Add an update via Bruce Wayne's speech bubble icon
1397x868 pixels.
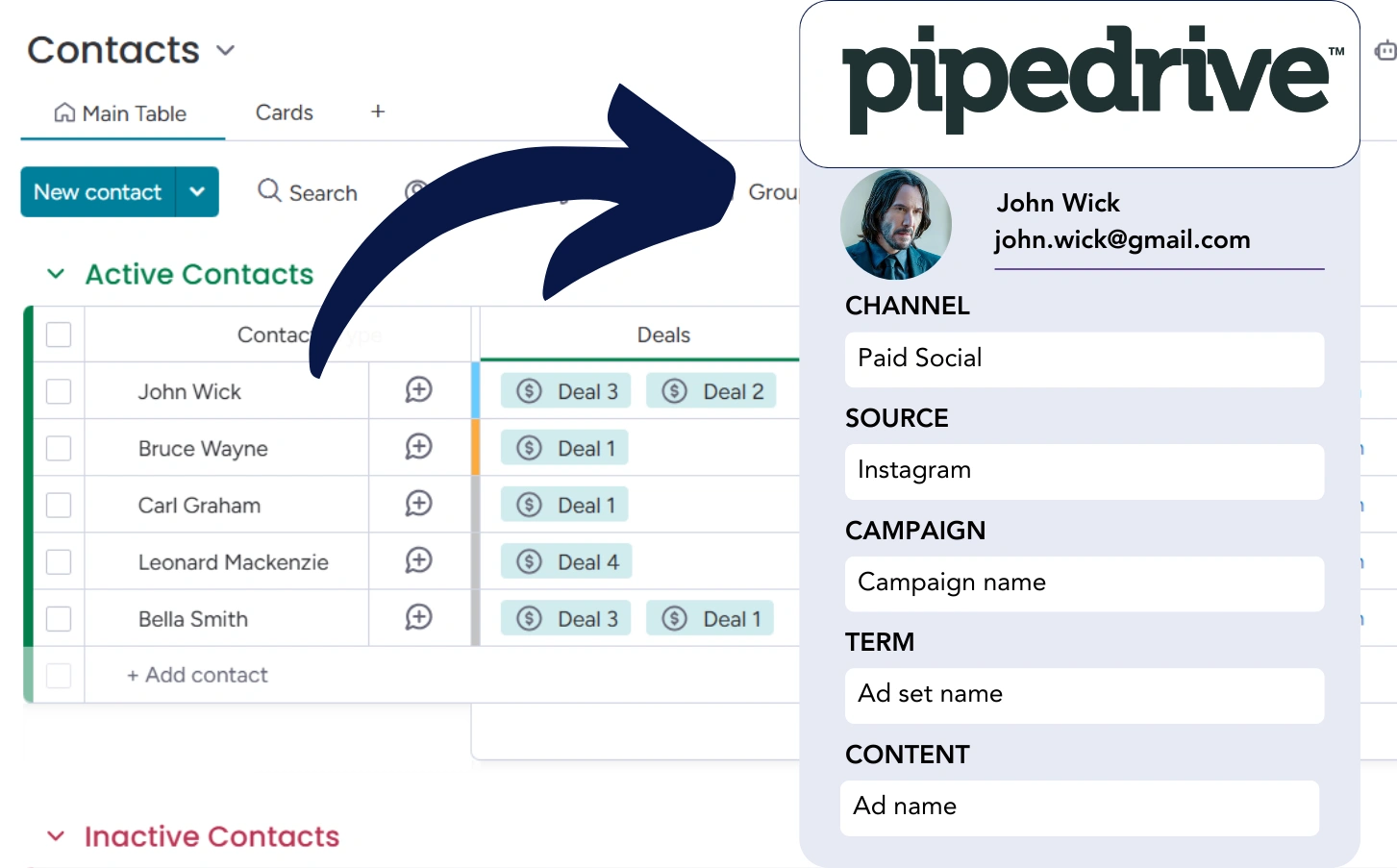tap(417, 447)
